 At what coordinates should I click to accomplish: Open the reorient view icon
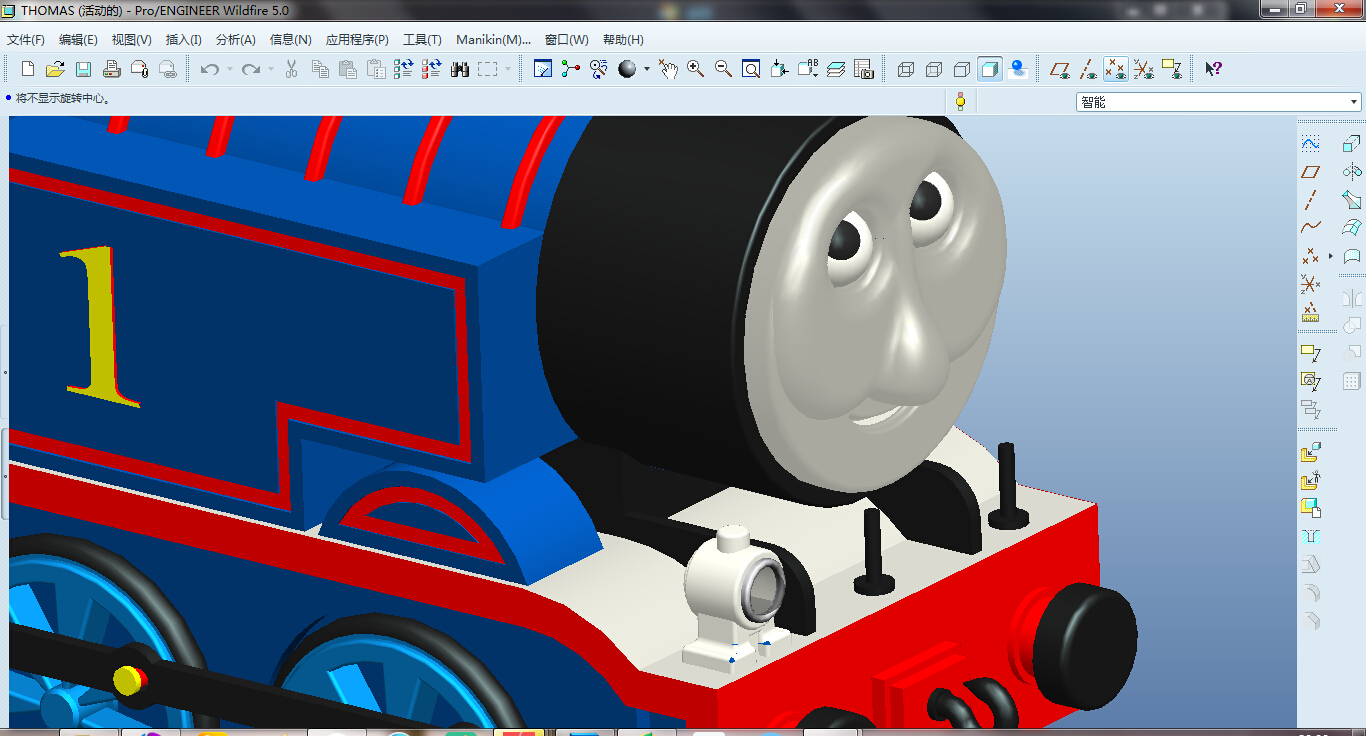point(779,69)
